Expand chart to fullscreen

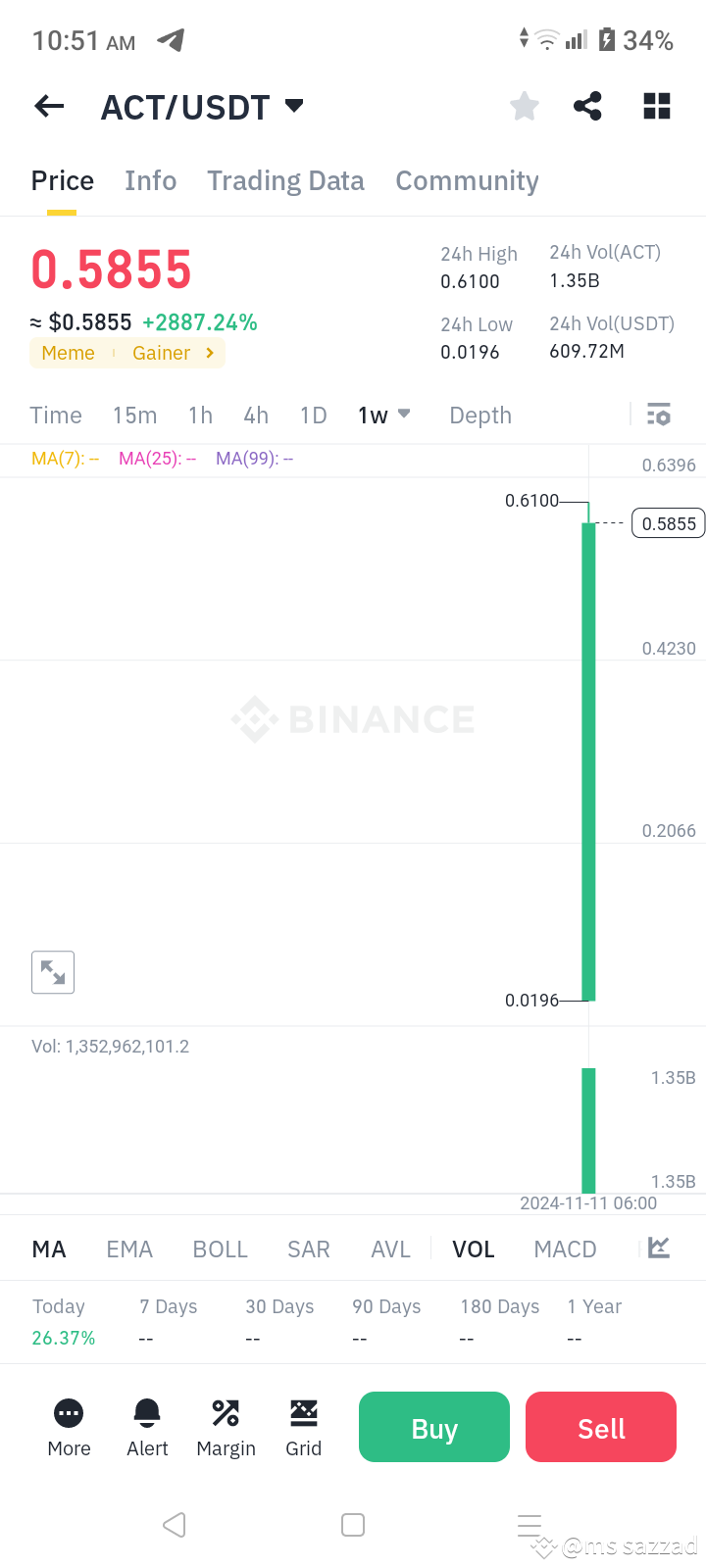tap(53, 972)
